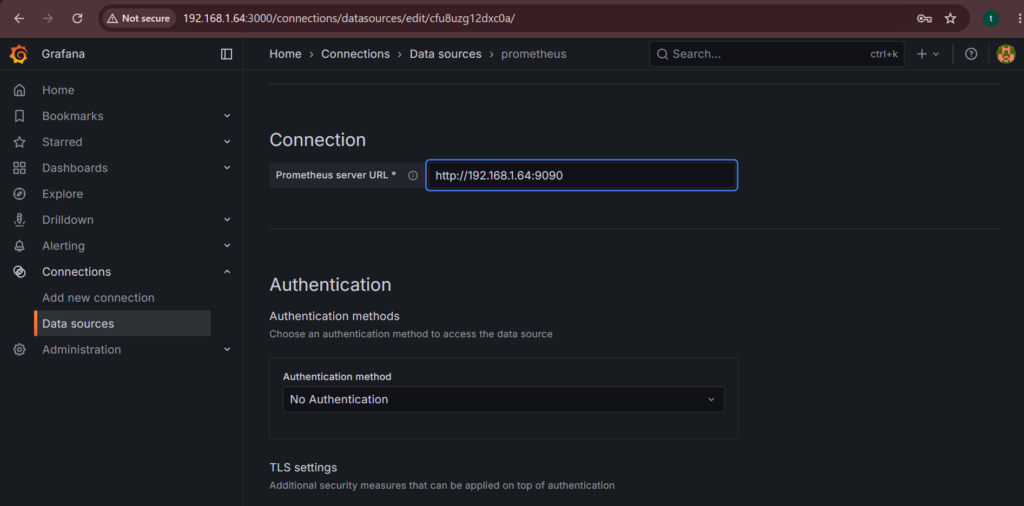Click the Authentication methods subheading
This screenshot has width=1024, height=506.
coord(334,316)
